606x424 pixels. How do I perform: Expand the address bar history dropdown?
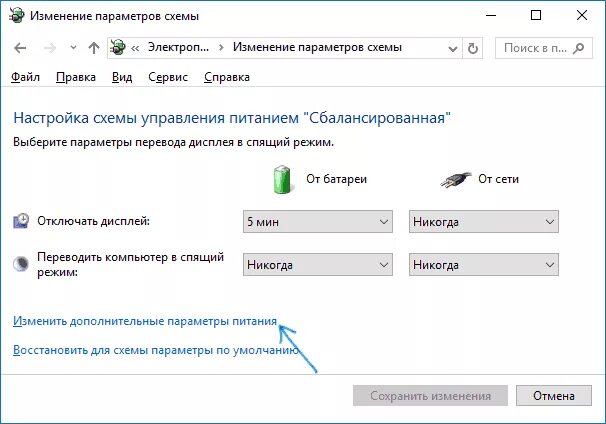pos(453,48)
